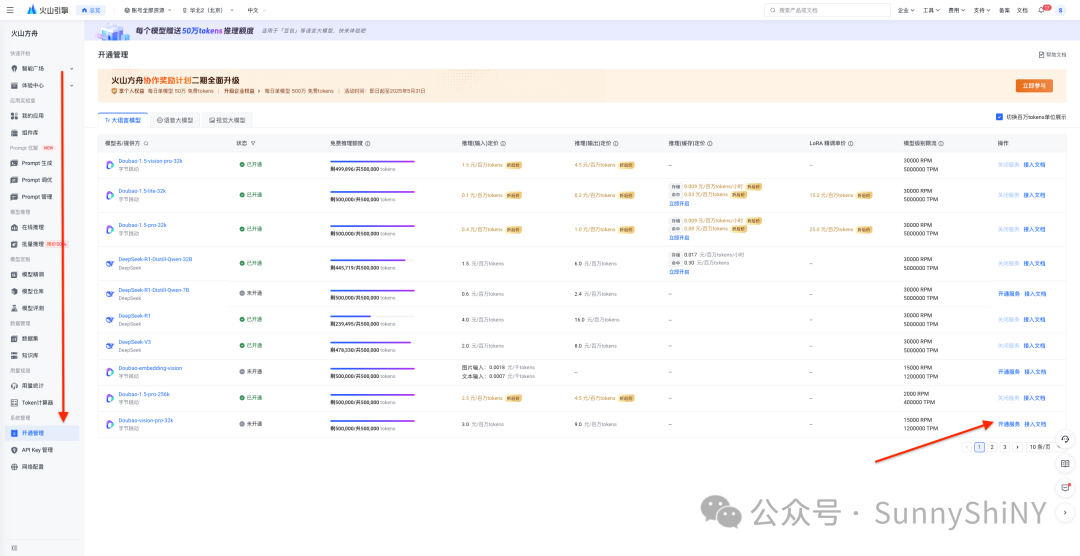Click the 用量统计 sidebar icon

[x=15, y=386]
